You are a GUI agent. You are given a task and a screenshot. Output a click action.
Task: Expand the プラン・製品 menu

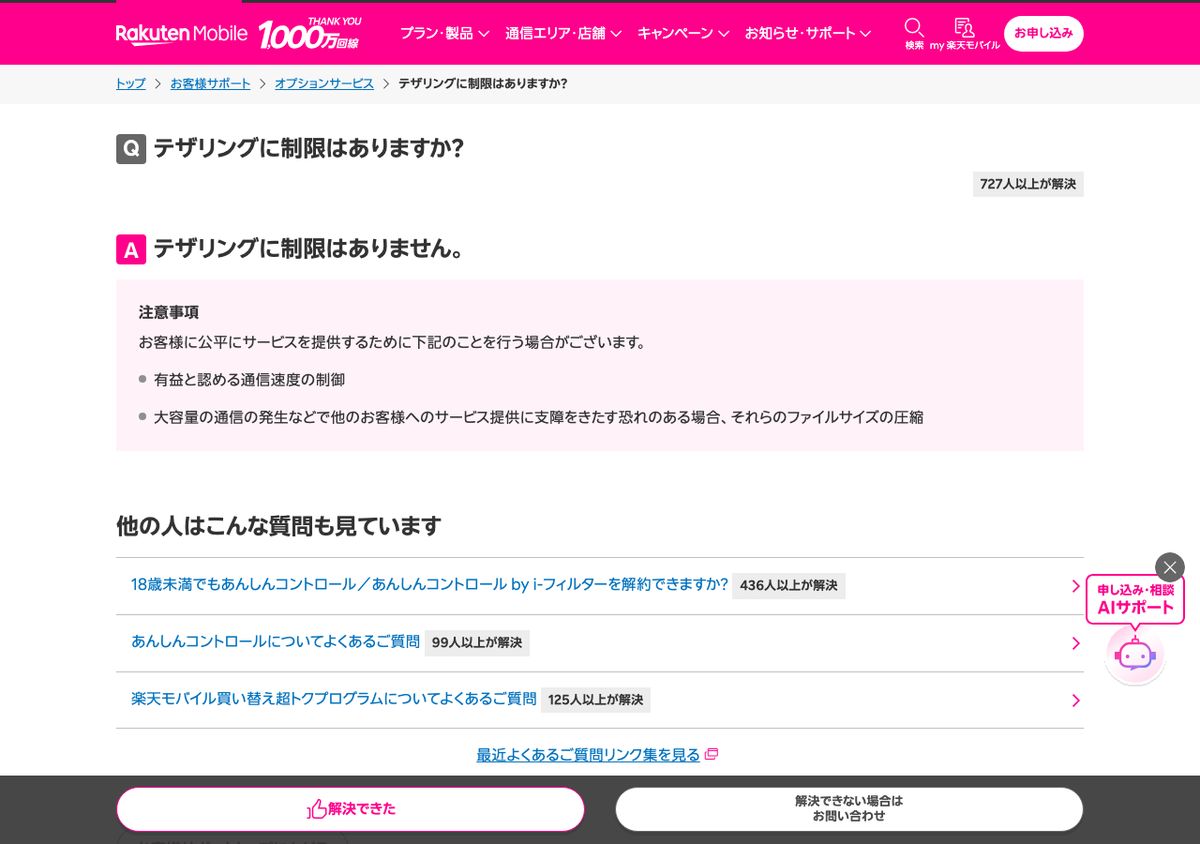pyautogui.click(x=445, y=33)
